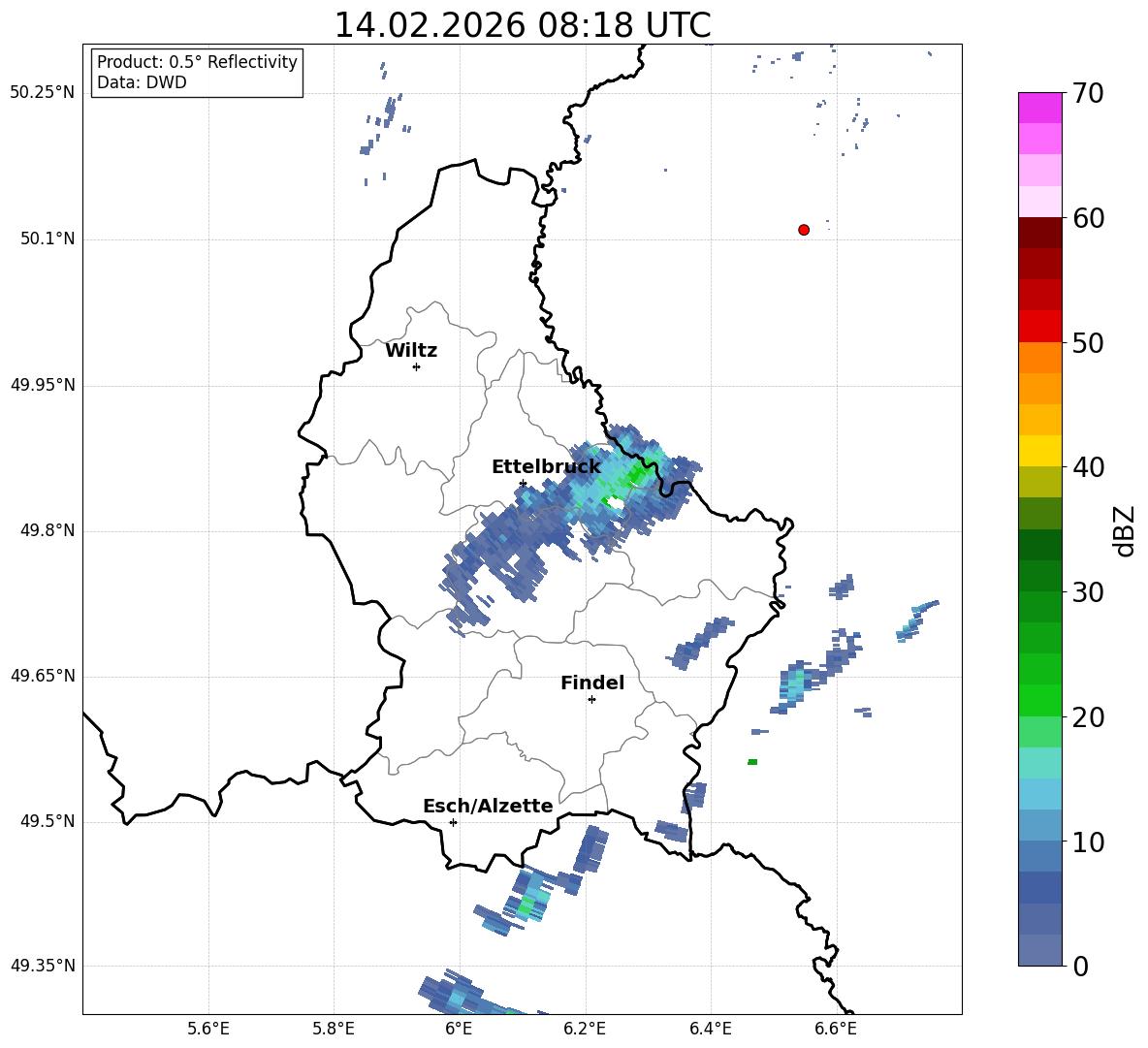Click the dark red colorbar segment below 60

1039,233
